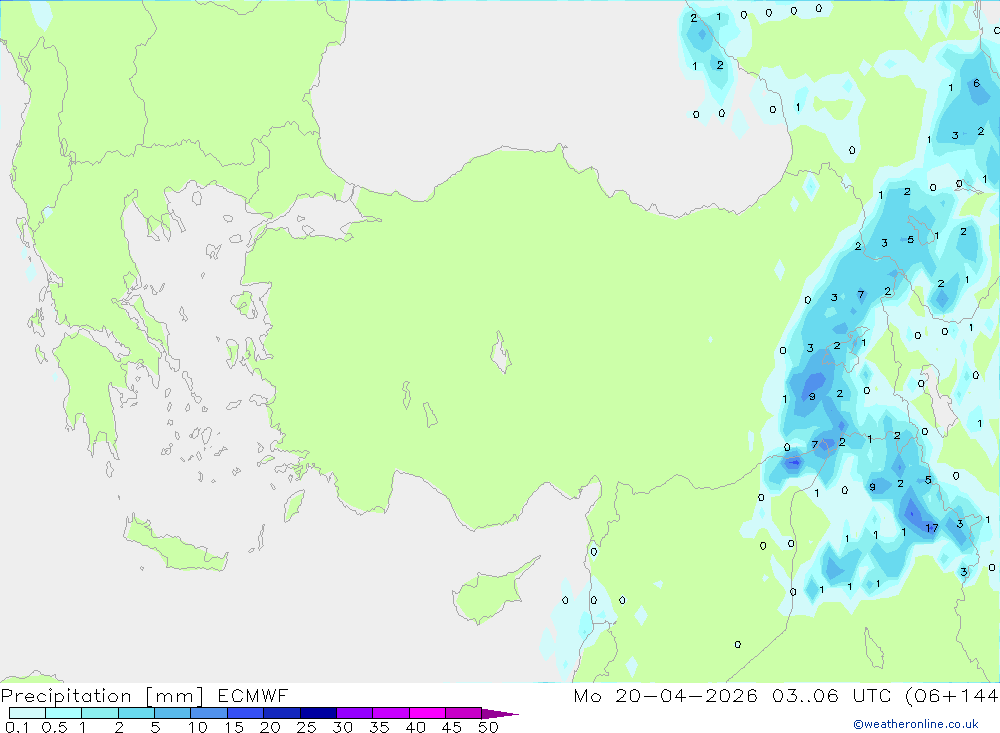Click the '03..06 UTC' time label

click(831, 695)
